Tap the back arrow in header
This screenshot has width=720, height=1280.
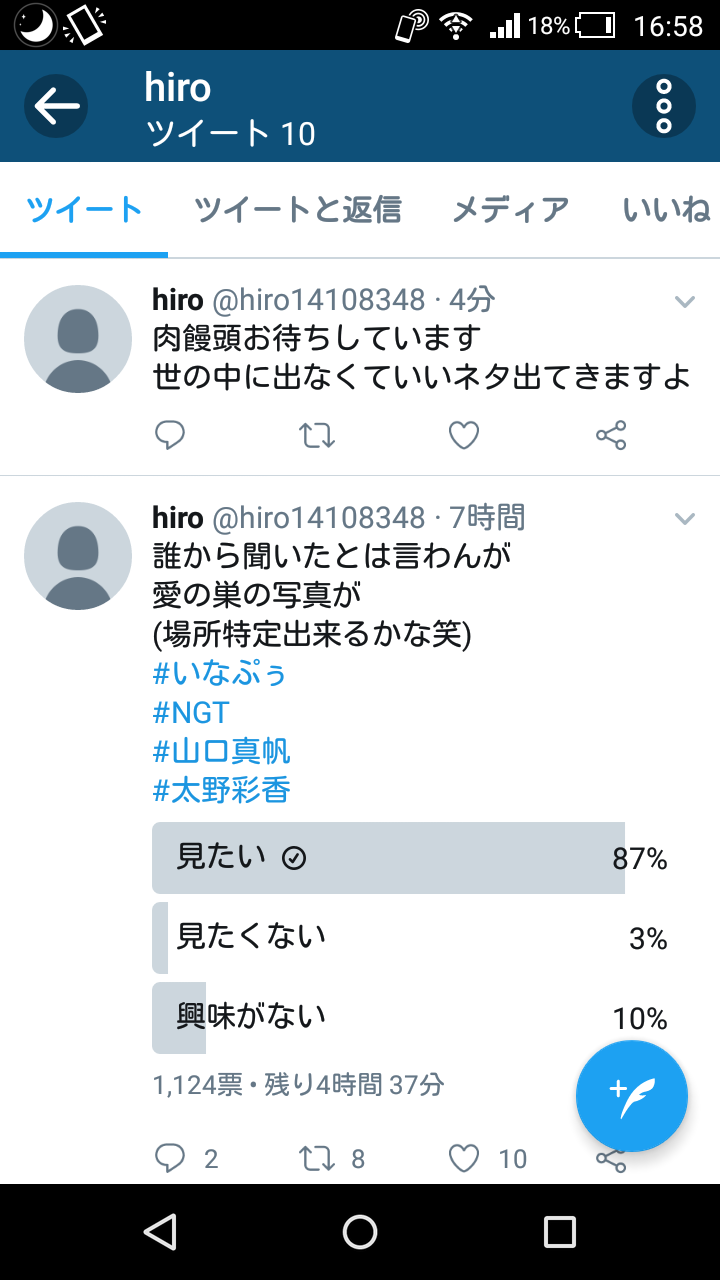click(x=56, y=106)
